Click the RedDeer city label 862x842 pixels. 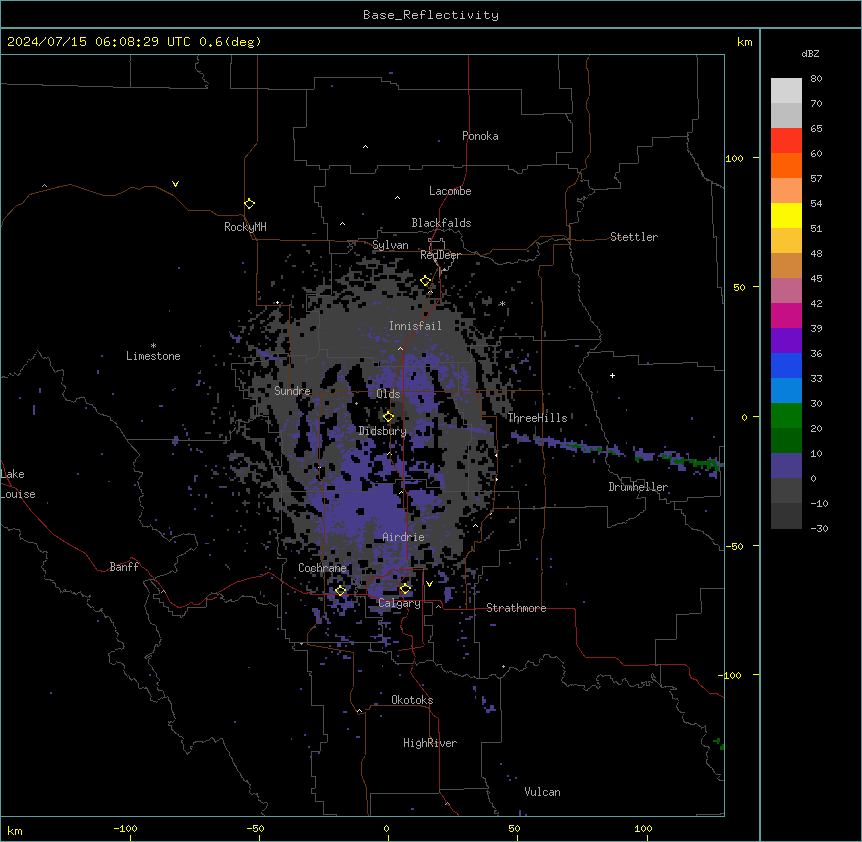(x=440, y=255)
